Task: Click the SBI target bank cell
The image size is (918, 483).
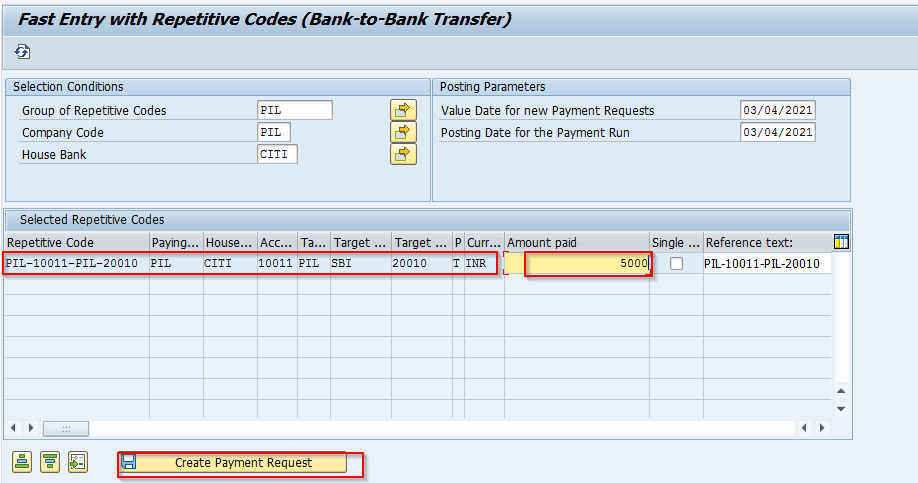Action: click(x=361, y=263)
